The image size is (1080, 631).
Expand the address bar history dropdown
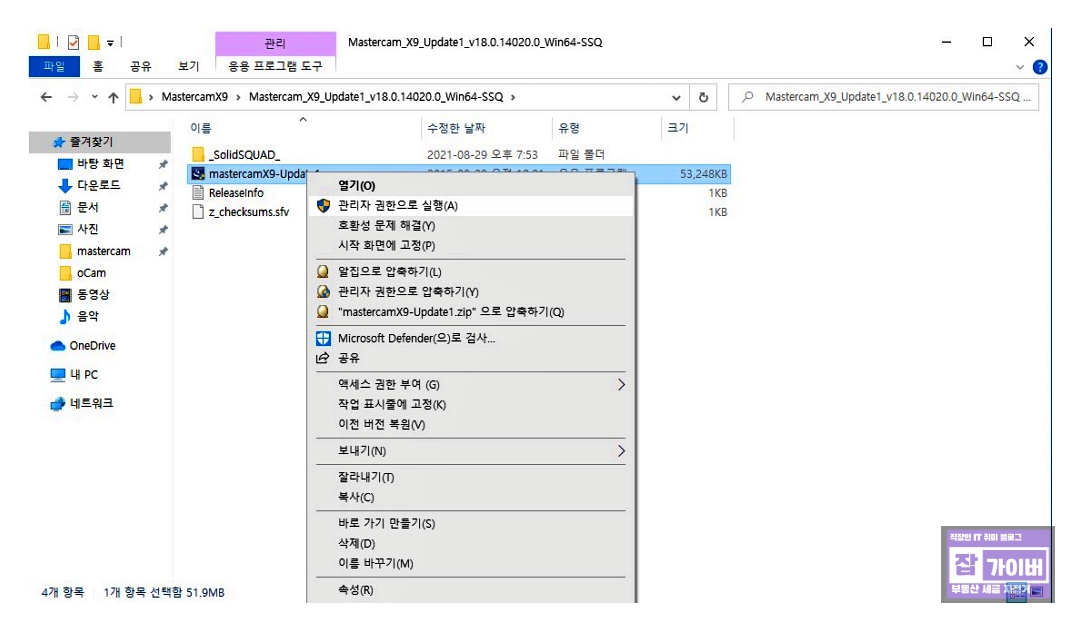(x=676, y=97)
